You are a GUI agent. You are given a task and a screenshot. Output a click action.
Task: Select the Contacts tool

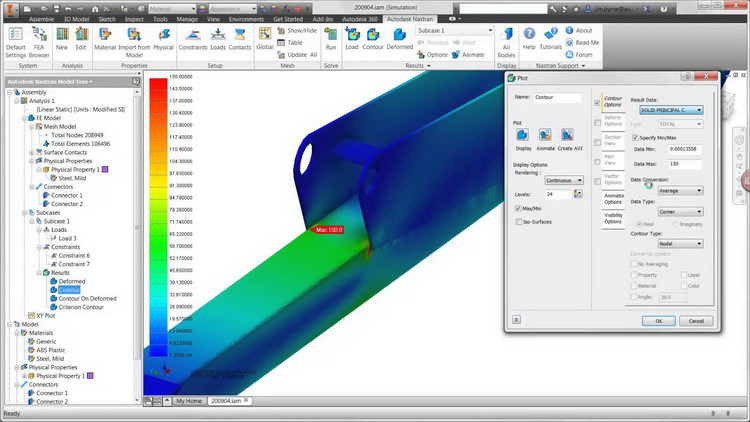coord(240,39)
